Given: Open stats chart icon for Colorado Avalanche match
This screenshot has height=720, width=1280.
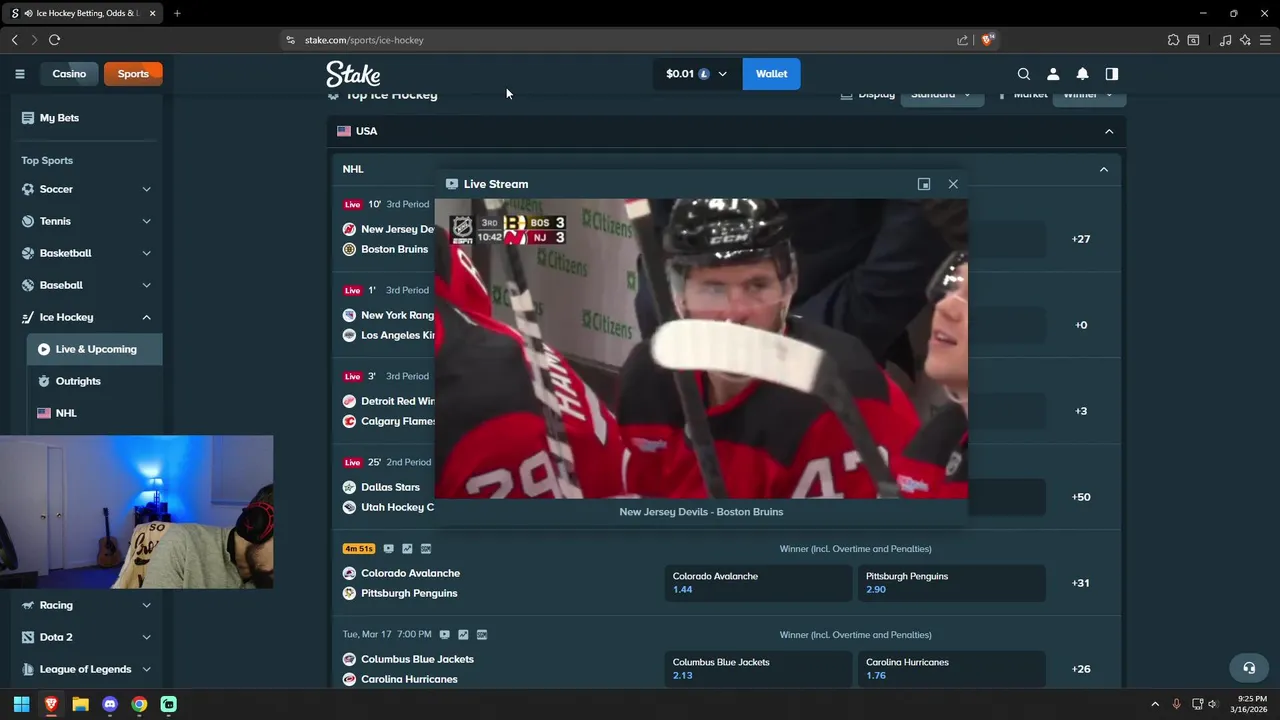Looking at the screenshot, I should [407, 549].
